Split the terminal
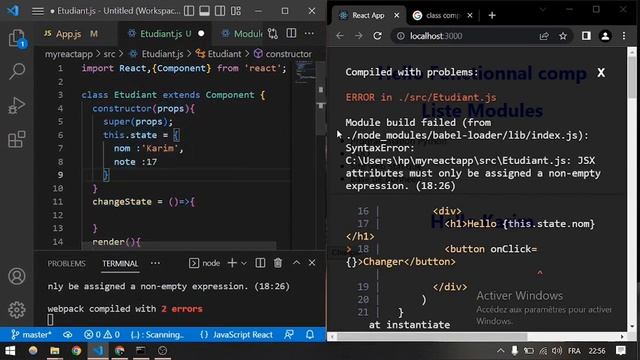This screenshot has height=360, width=640. click(x=260, y=263)
